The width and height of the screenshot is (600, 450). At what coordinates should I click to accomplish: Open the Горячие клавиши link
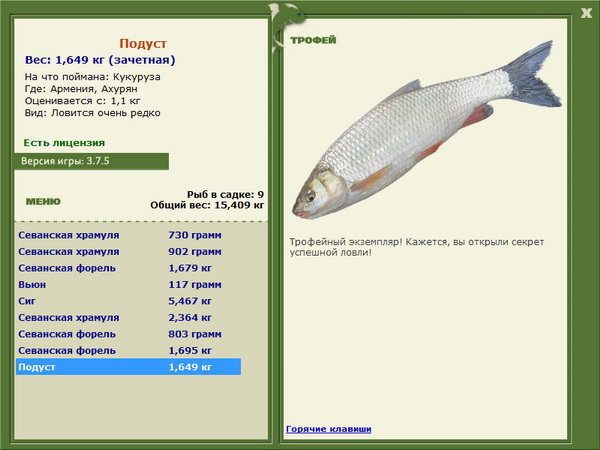point(329,429)
